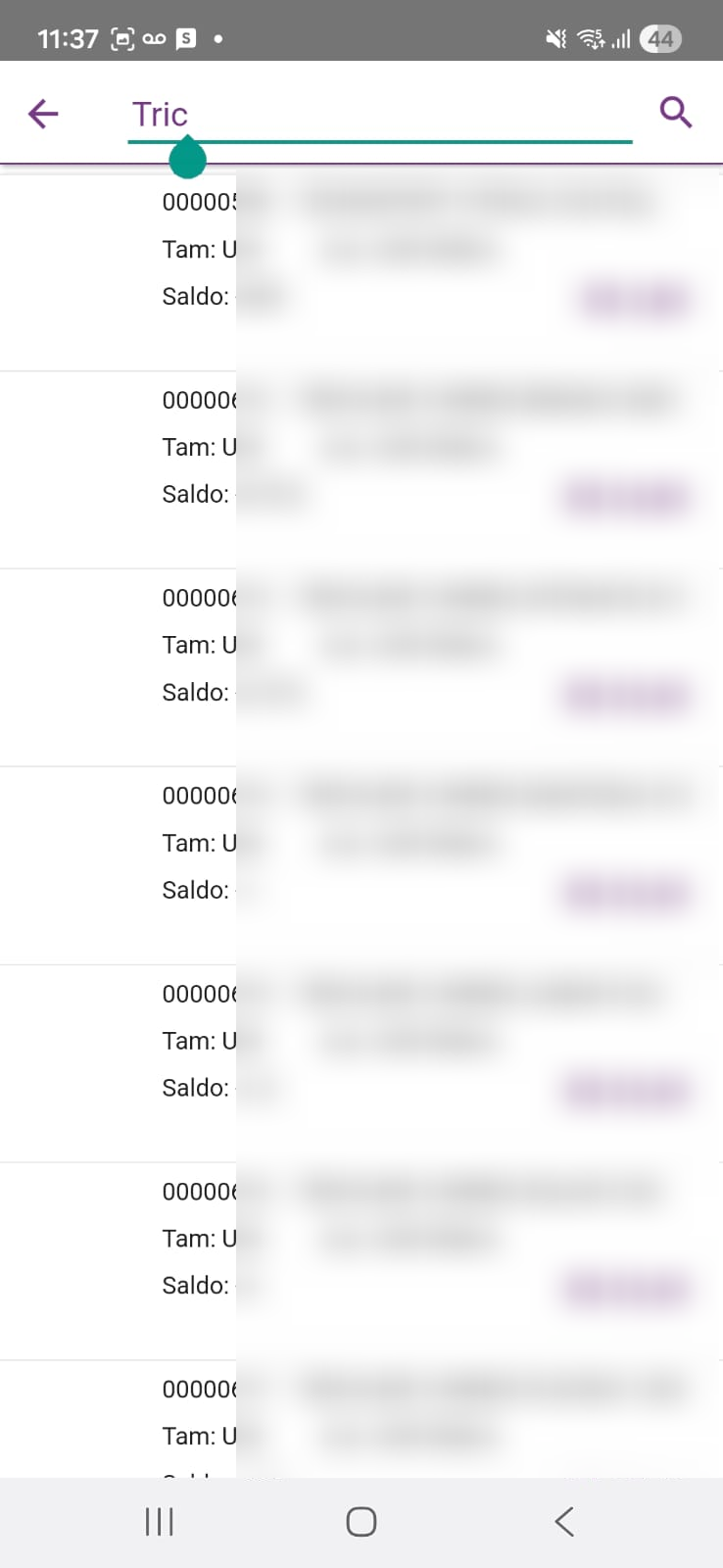This screenshot has height=1568, width=723.
Task: Tap the purple button in second result row
Action: pyautogui.click(x=626, y=497)
